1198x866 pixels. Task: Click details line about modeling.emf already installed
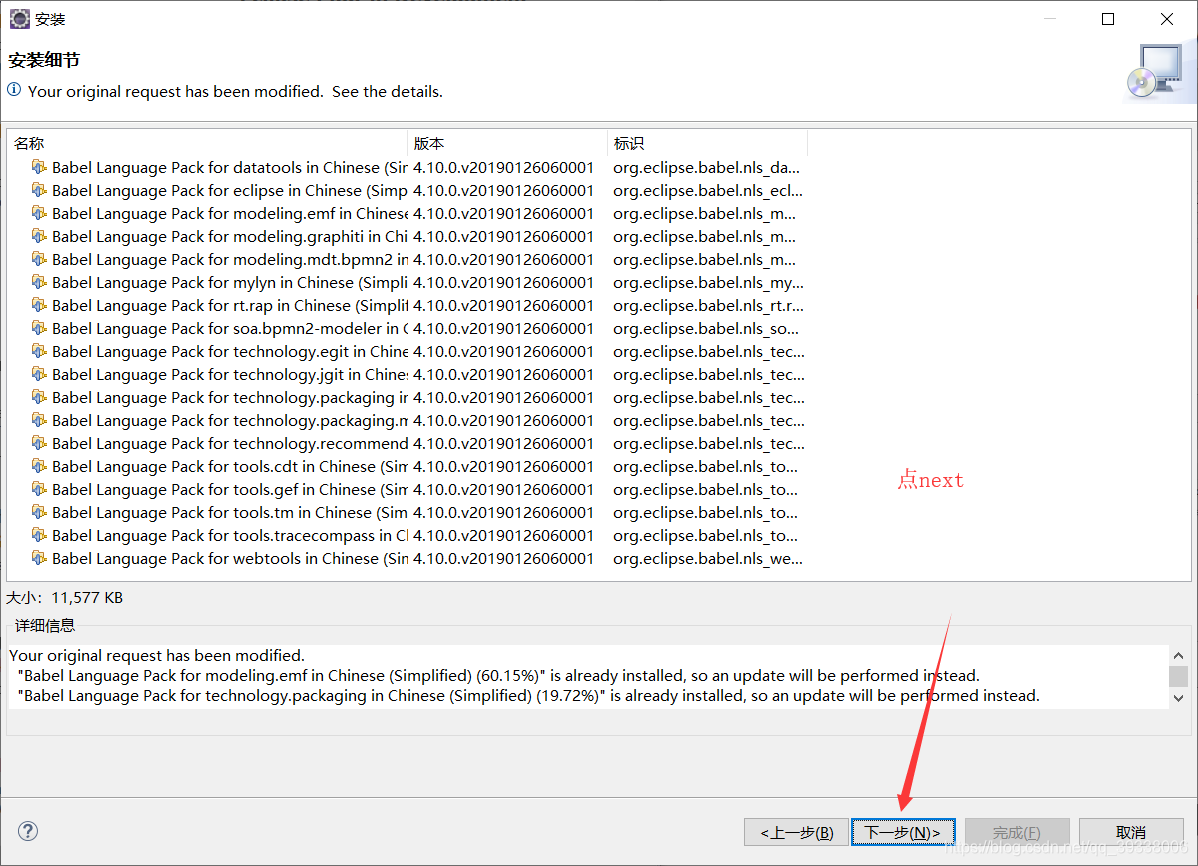click(x=498, y=676)
